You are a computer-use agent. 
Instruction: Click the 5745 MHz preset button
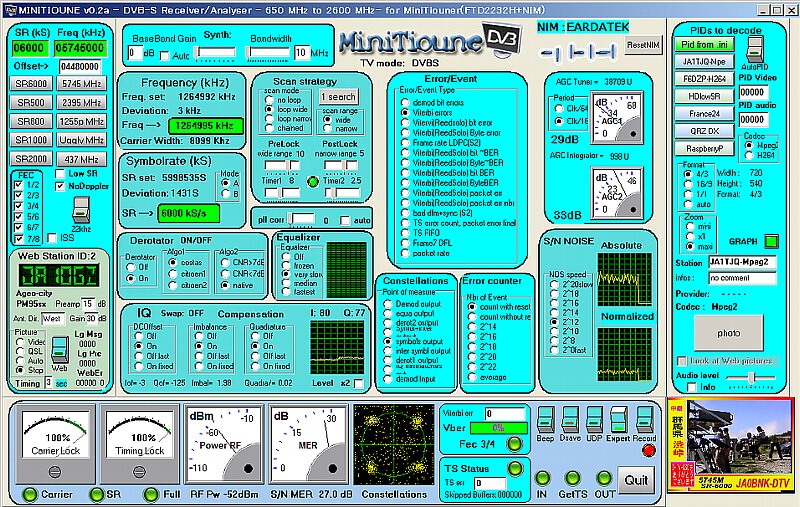pyautogui.click(x=81, y=84)
